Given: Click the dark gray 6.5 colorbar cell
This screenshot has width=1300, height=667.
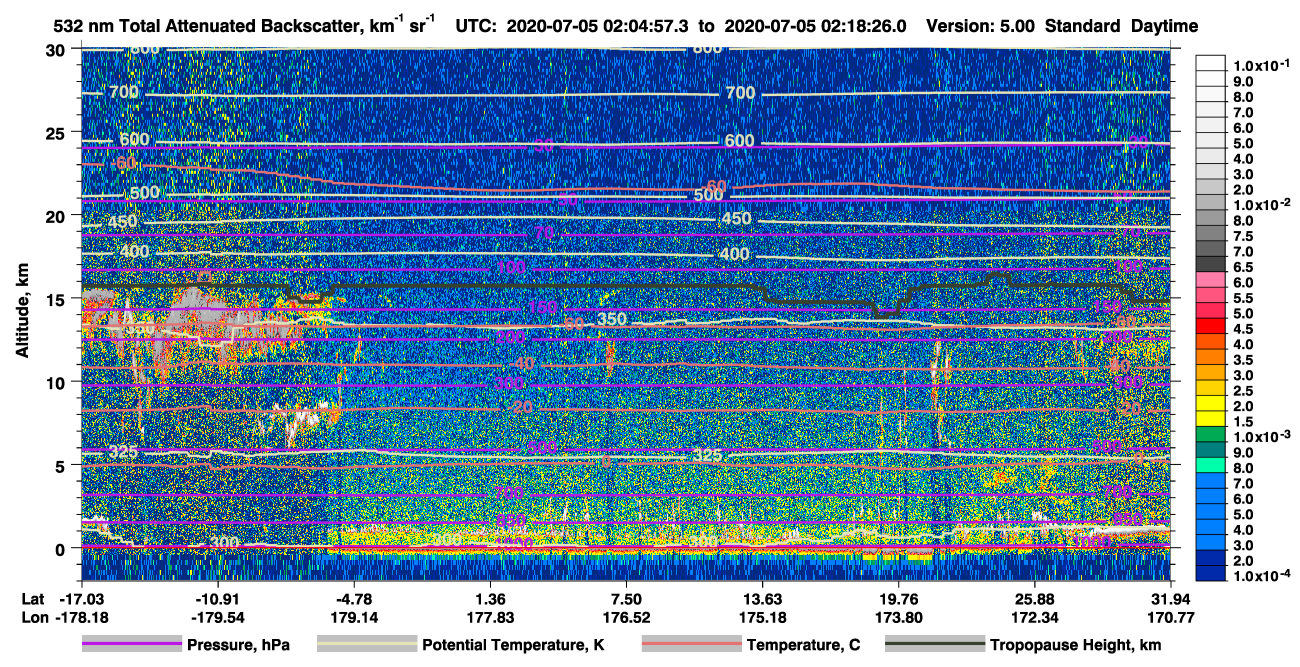Looking at the screenshot, I should [x=1211, y=264].
